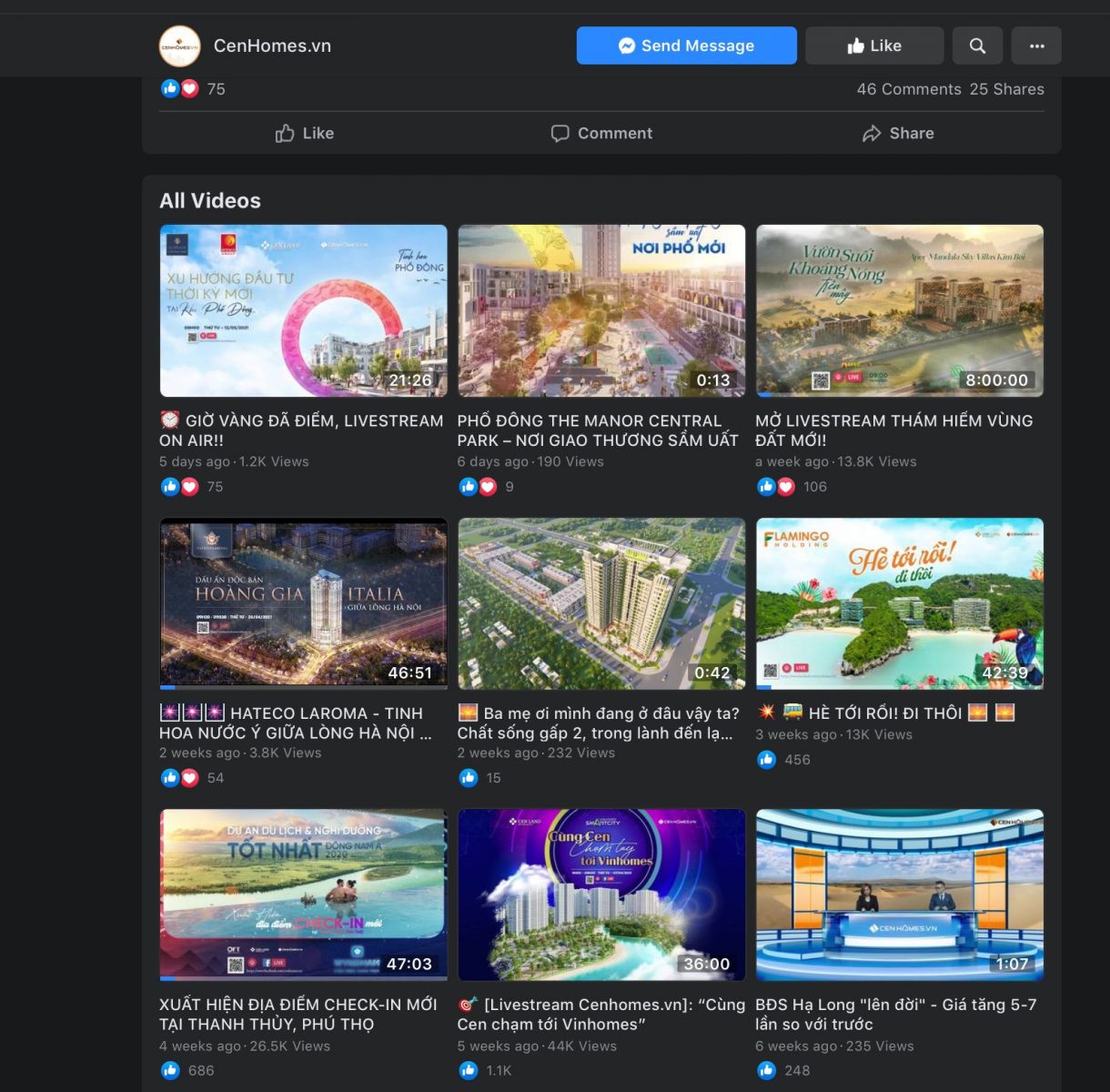View the 25 Shares link
Screen dimensions: 1110x1092
(x=1007, y=89)
